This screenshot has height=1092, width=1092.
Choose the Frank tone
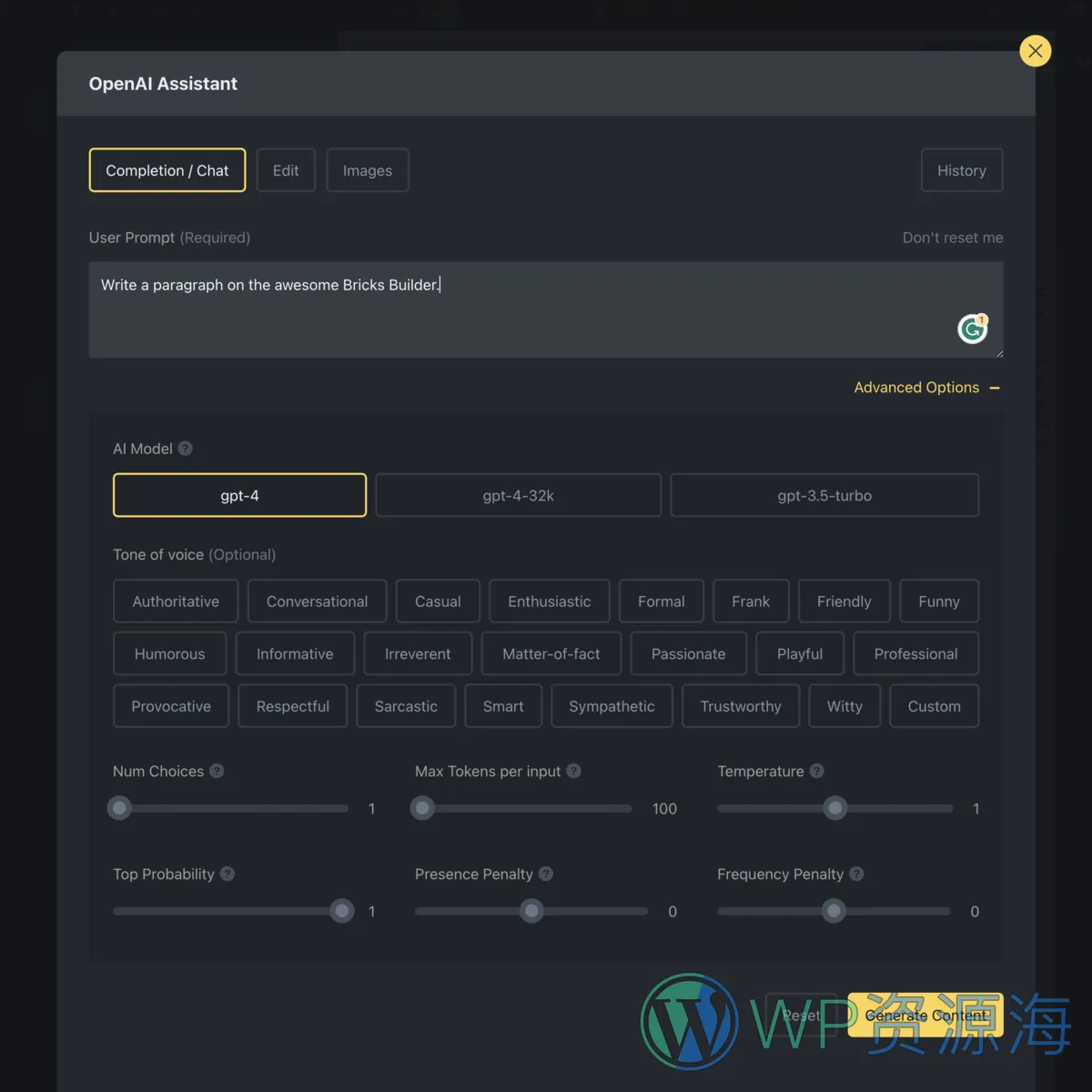751,602
